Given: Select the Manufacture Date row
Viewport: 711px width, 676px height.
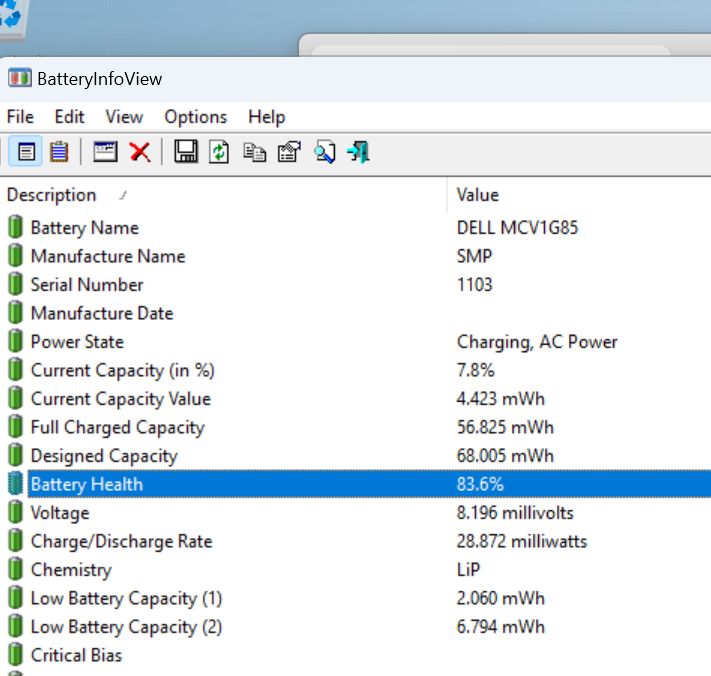Looking at the screenshot, I should pos(102,313).
